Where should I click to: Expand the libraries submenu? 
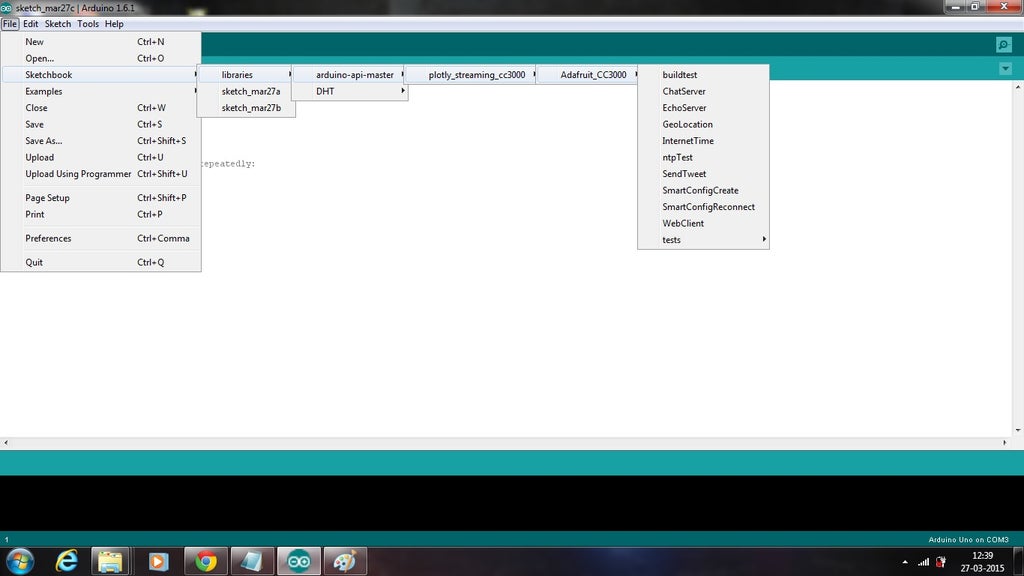point(246,74)
